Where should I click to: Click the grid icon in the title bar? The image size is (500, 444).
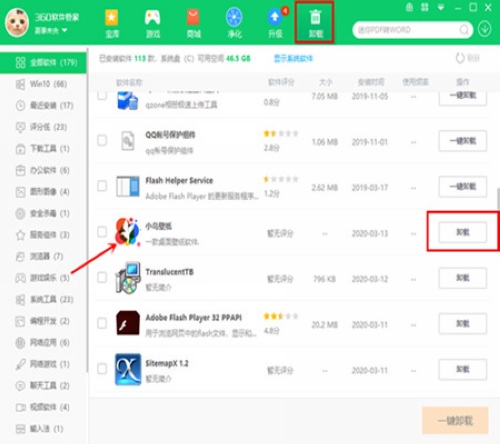[x=425, y=7]
